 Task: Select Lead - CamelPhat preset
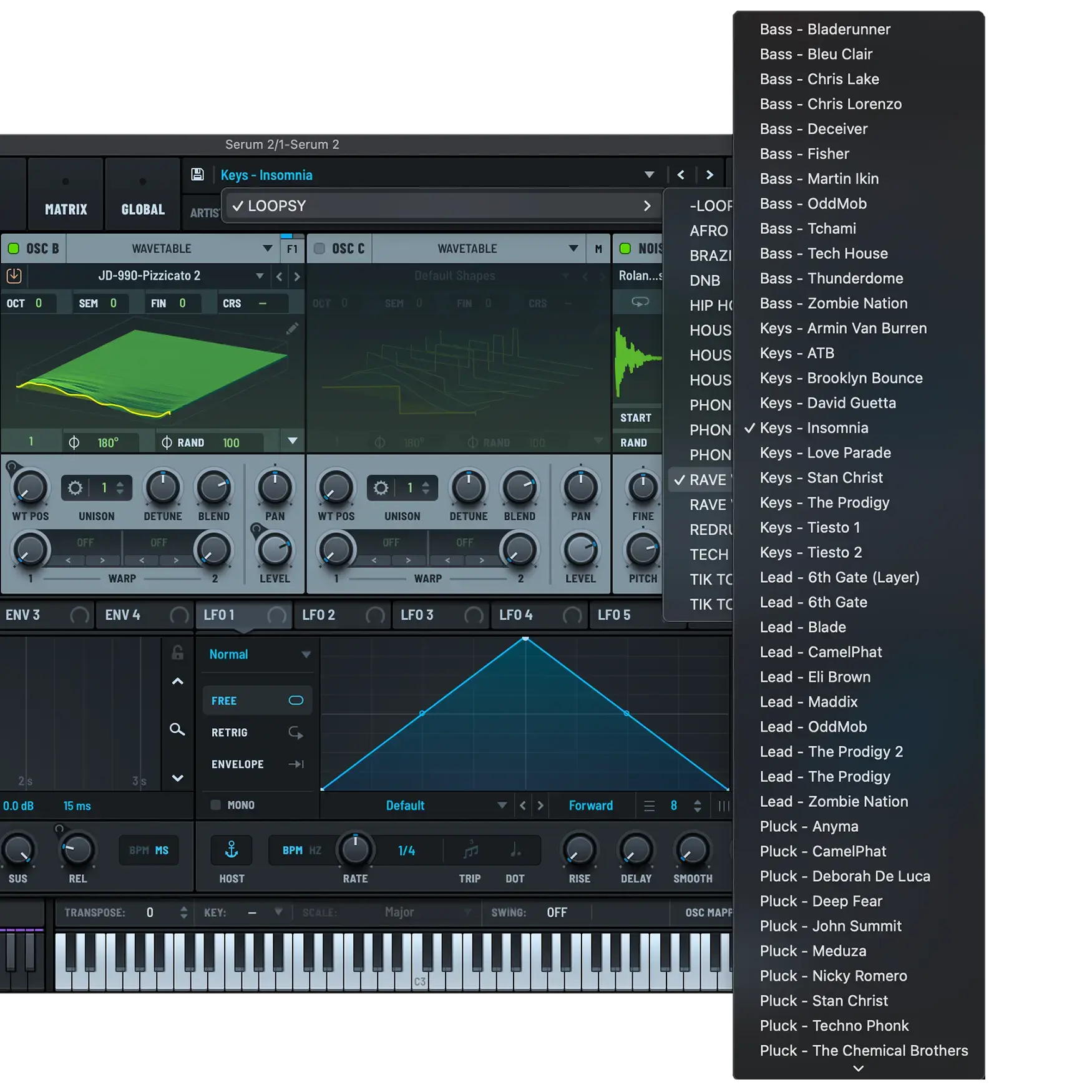(x=821, y=652)
